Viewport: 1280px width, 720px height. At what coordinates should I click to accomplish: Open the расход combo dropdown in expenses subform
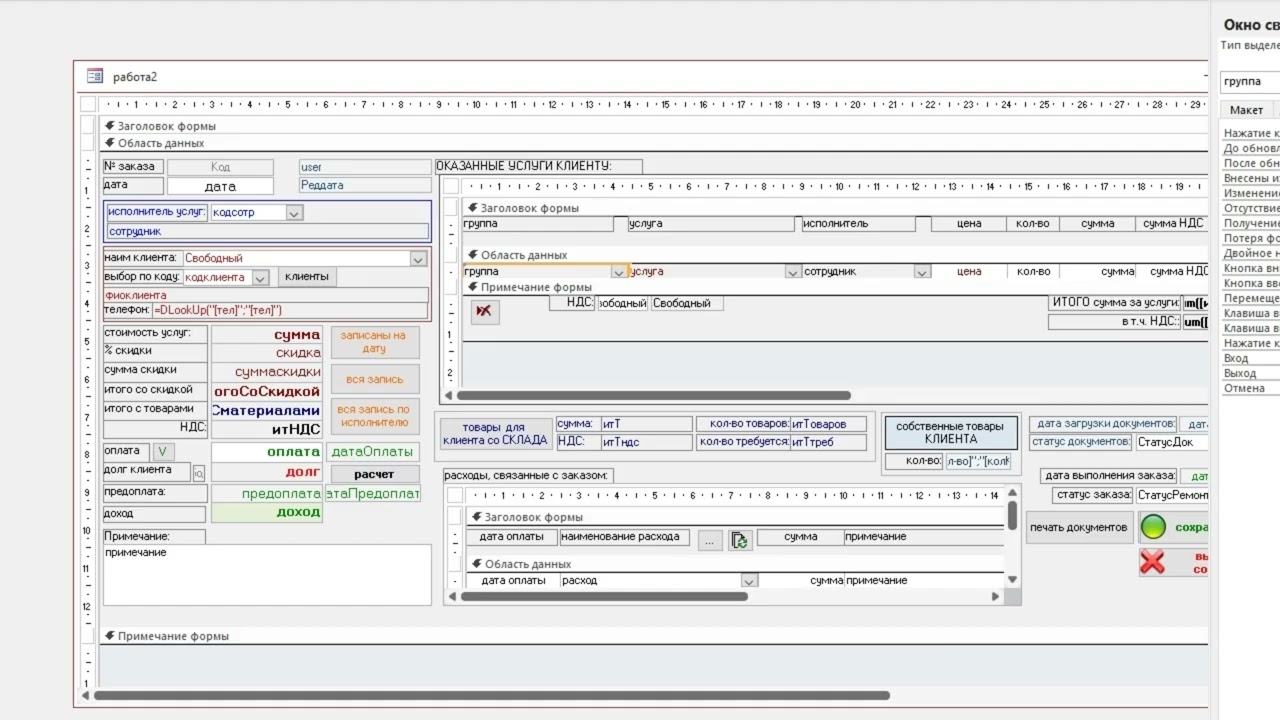pyautogui.click(x=749, y=580)
